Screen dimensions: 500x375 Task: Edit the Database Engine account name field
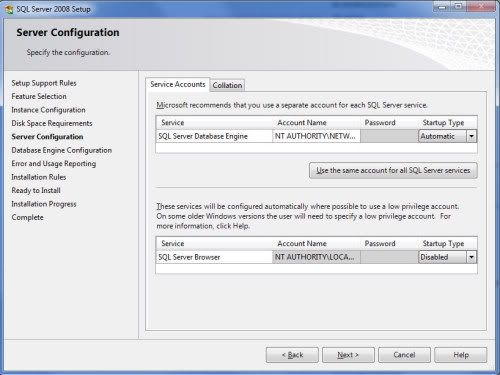pos(316,136)
